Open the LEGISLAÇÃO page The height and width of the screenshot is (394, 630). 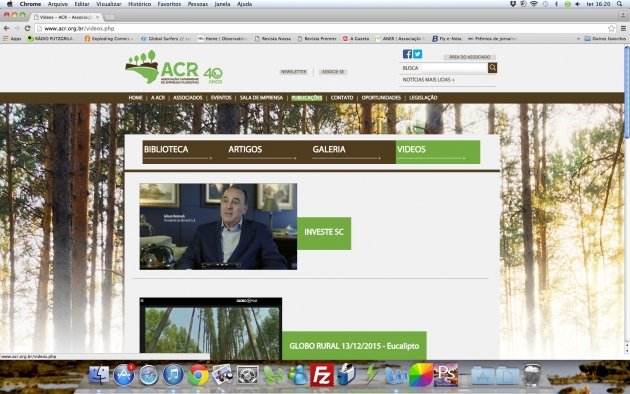tap(423, 98)
